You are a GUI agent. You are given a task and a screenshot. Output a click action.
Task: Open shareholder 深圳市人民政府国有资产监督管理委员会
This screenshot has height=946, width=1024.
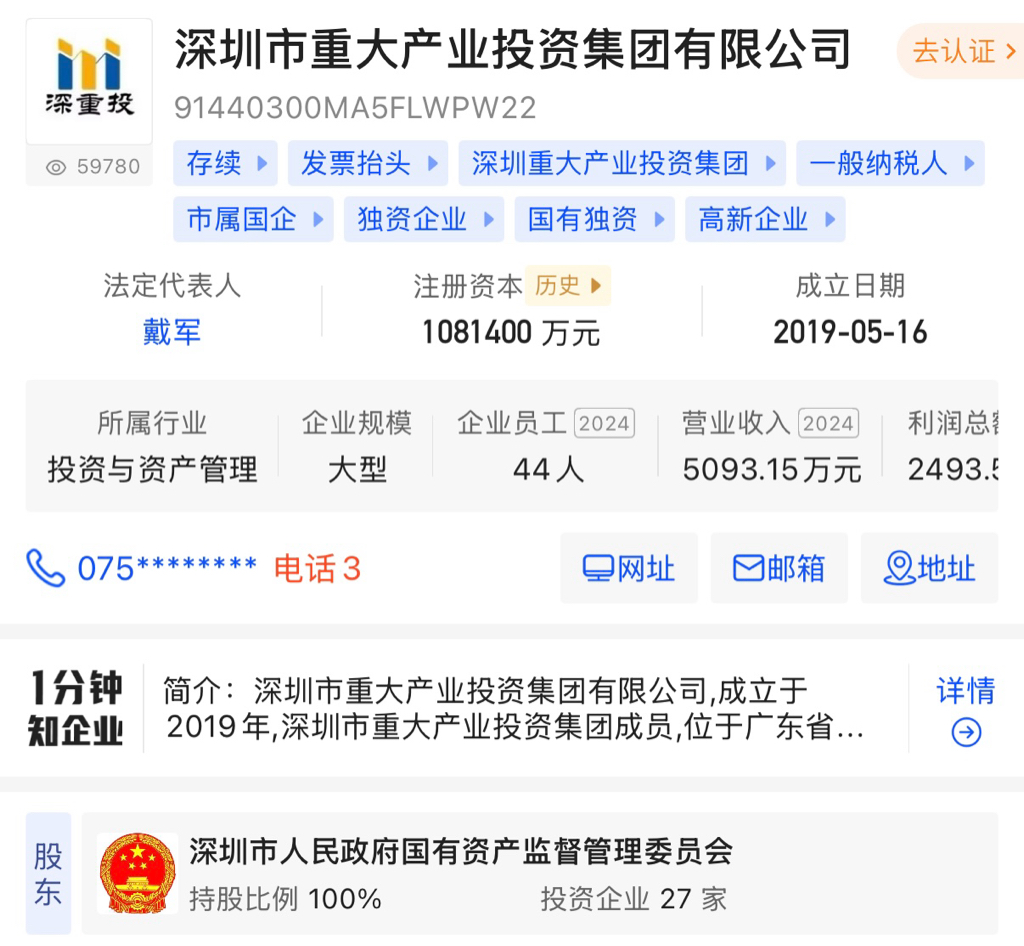tap(461, 851)
